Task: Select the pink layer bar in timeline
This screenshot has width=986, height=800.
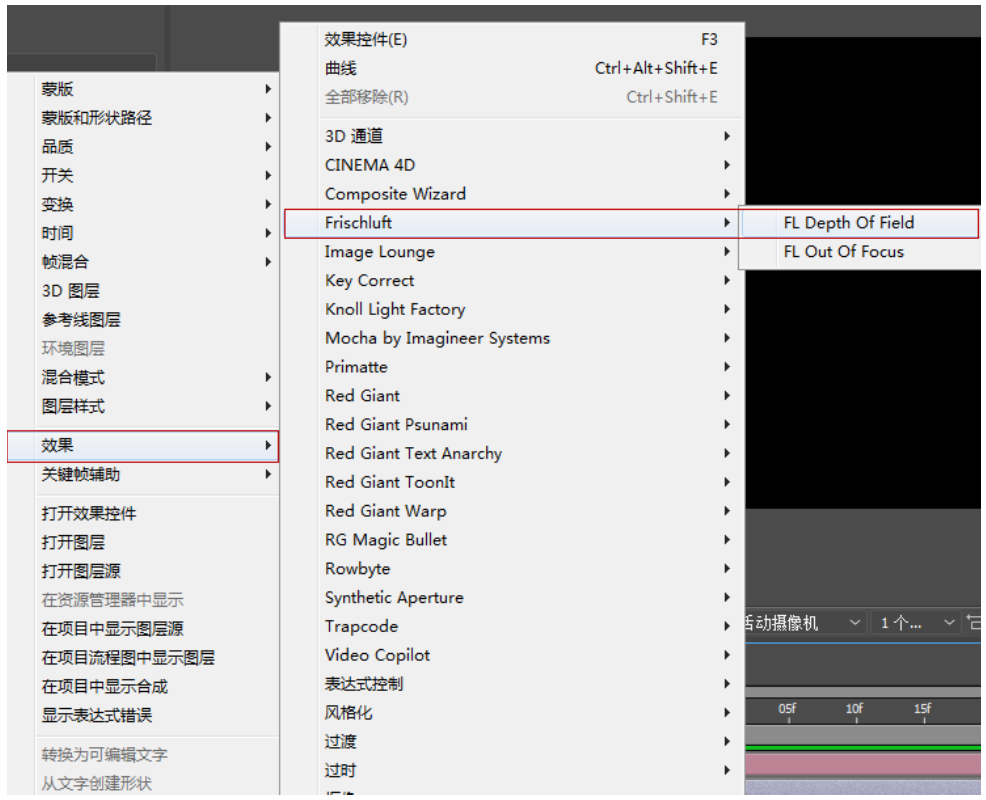Action: pyautogui.click(x=863, y=765)
